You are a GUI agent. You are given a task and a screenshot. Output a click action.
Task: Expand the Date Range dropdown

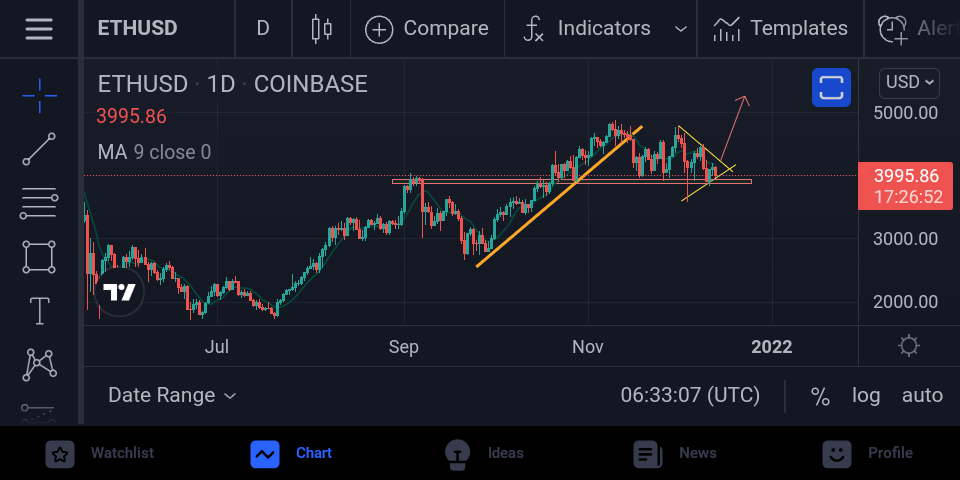click(x=172, y=396)
